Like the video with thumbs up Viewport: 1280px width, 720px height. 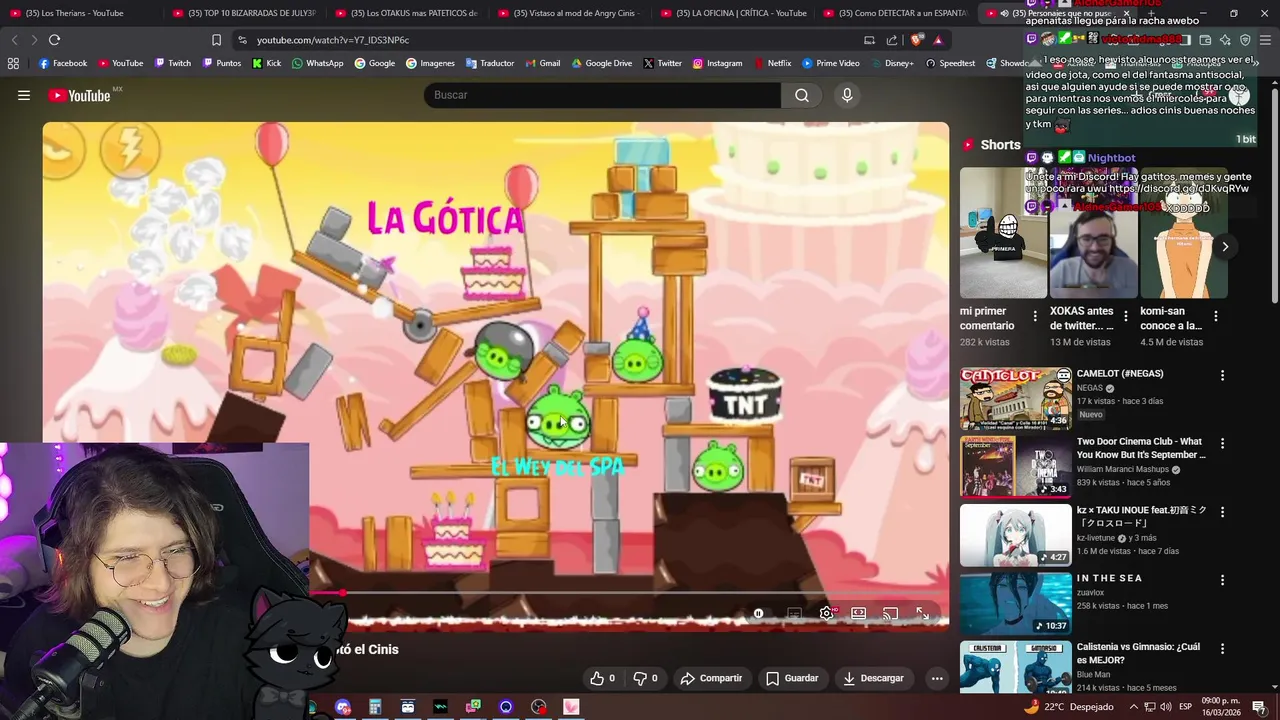602,678
